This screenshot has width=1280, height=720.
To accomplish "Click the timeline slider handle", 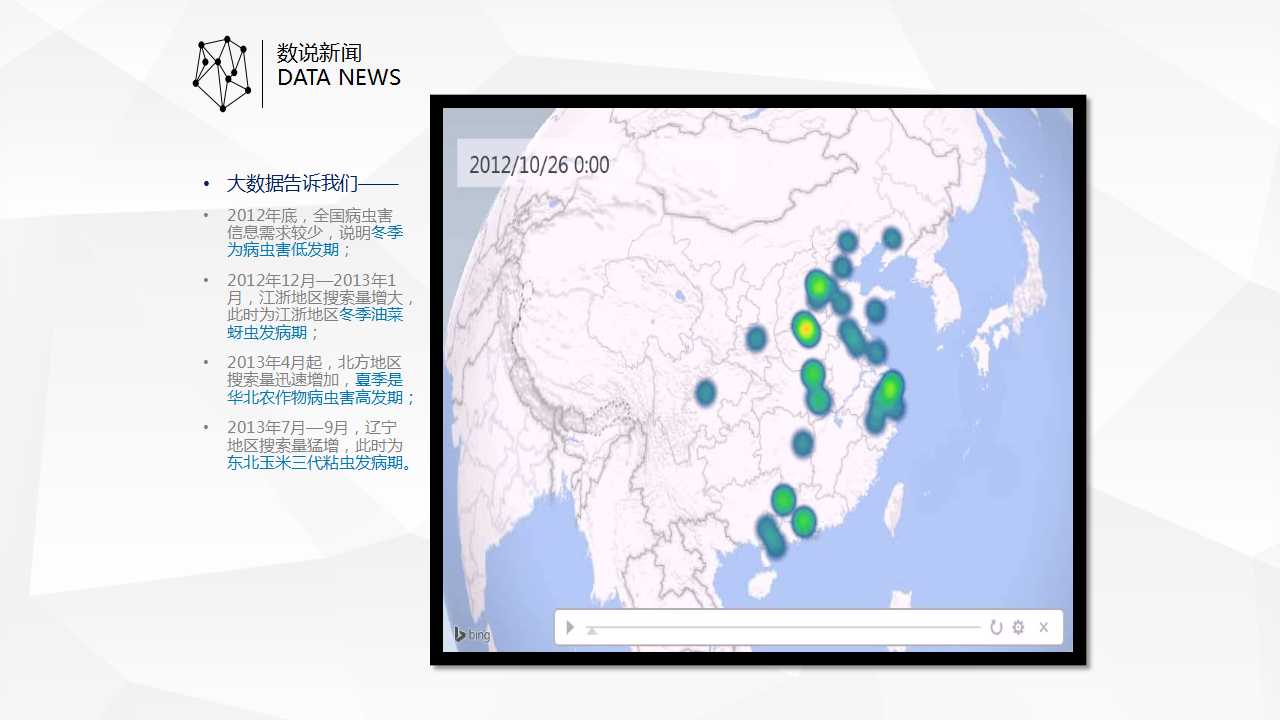I will [x=592, y=630].
